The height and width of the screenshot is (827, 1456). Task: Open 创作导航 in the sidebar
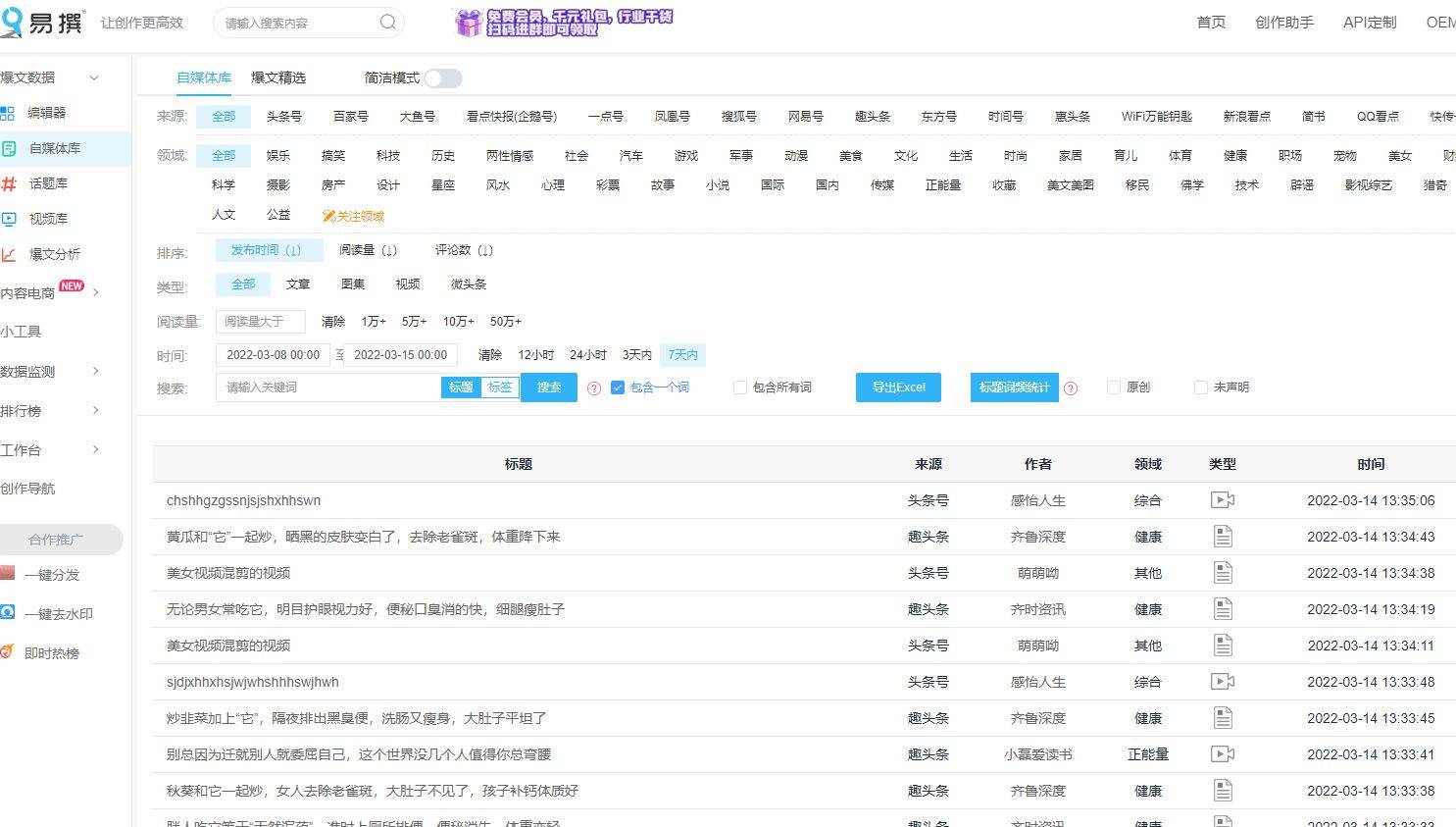coord(27,489)
